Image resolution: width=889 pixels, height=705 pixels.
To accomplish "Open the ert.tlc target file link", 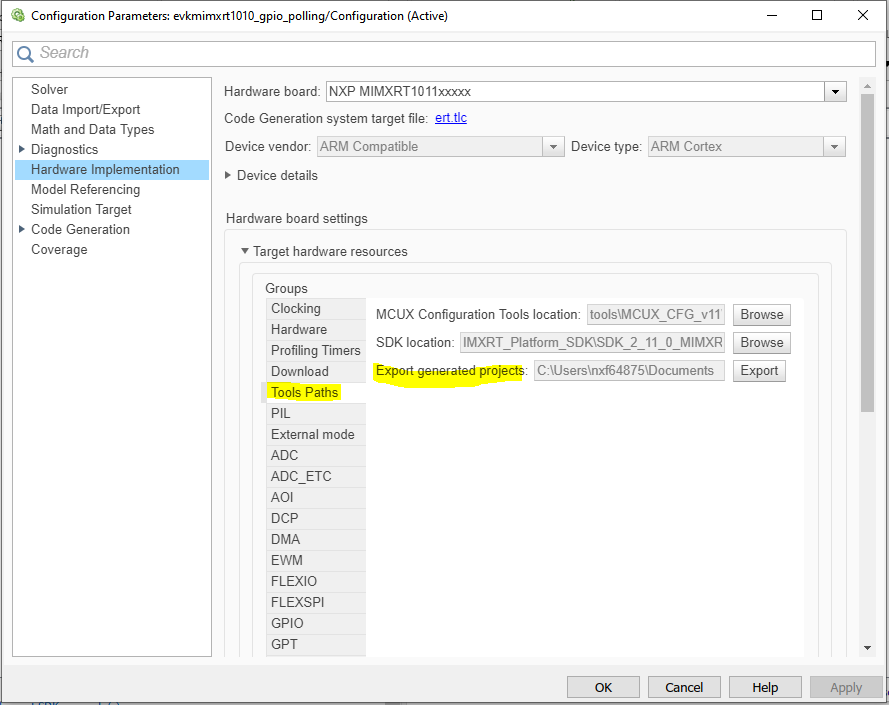I will [453, 117].
